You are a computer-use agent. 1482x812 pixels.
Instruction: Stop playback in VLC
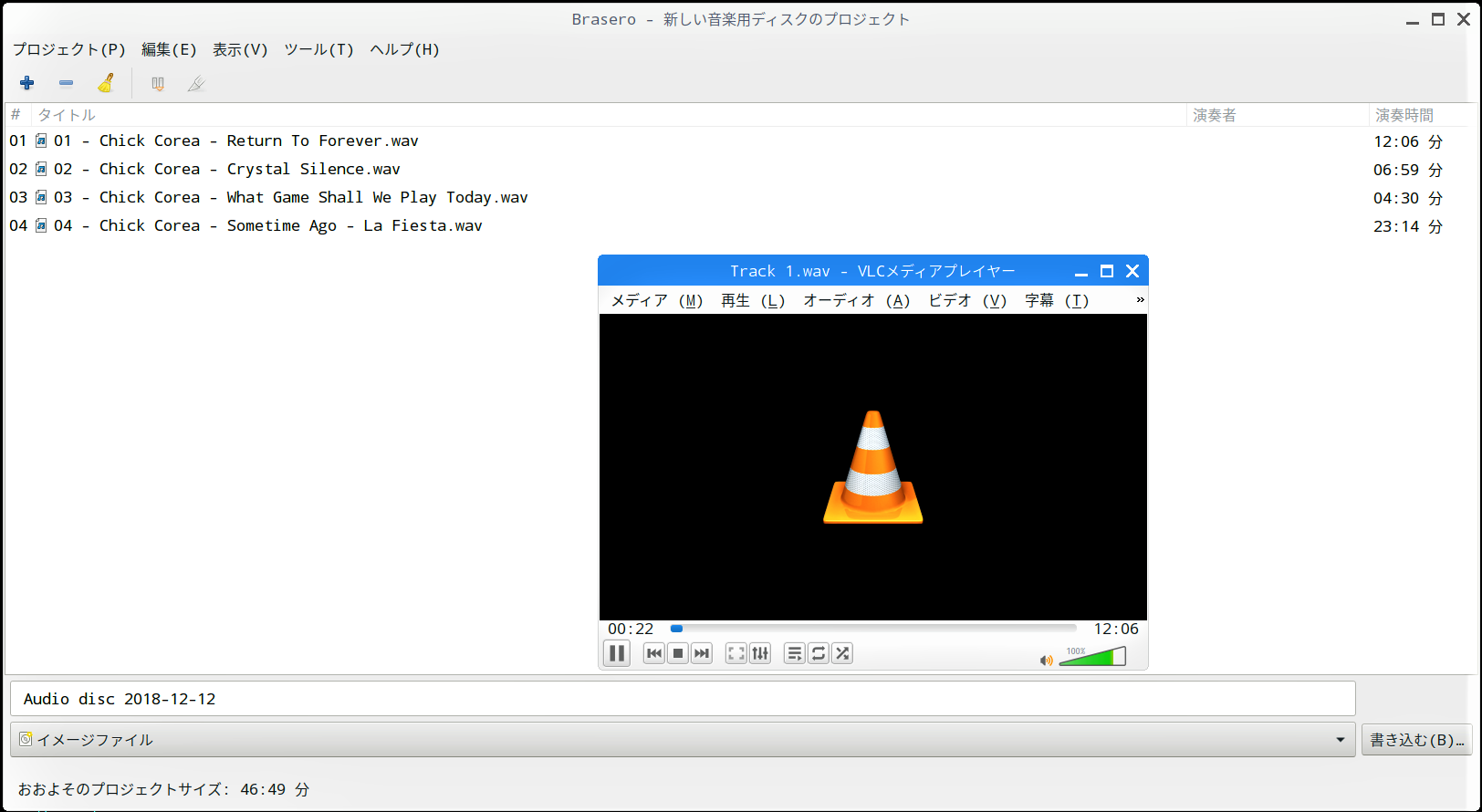pos(678,653)
